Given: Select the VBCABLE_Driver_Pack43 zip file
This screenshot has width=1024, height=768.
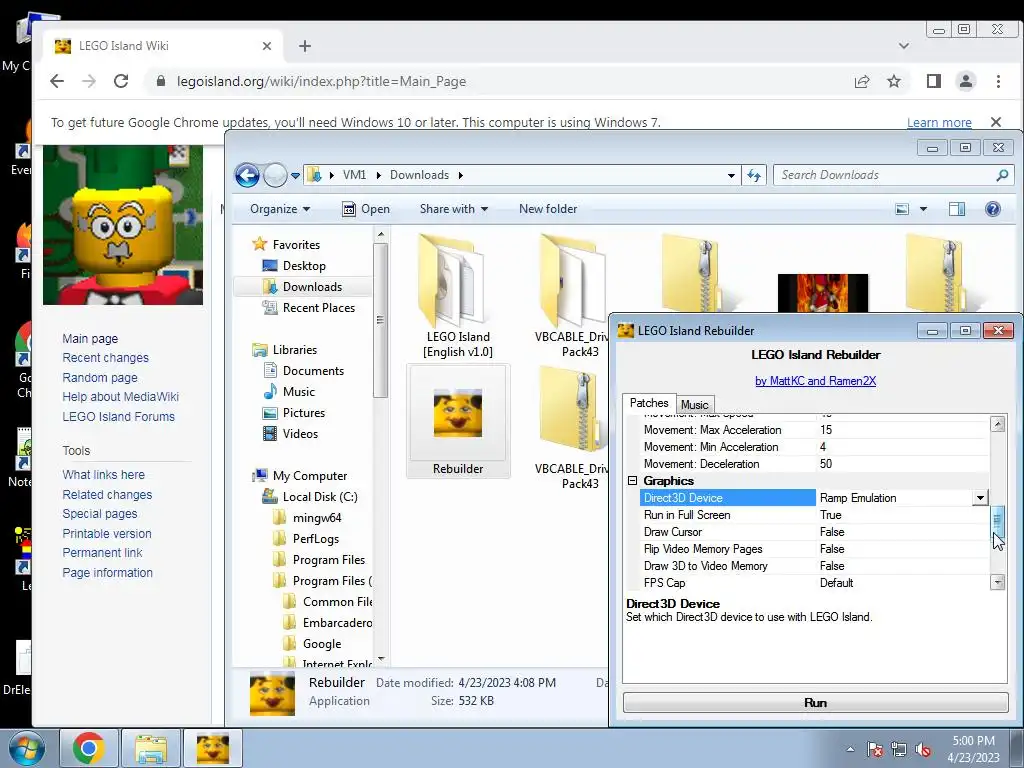Looking at the screenshot, I should coord(571,428).
